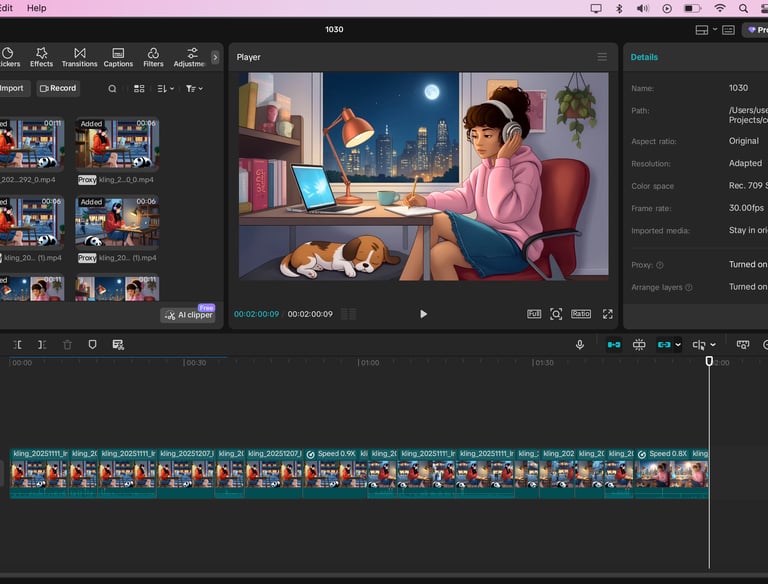Expand the media filter dropdown
The image size is (768, 584).
pos(194,89)
